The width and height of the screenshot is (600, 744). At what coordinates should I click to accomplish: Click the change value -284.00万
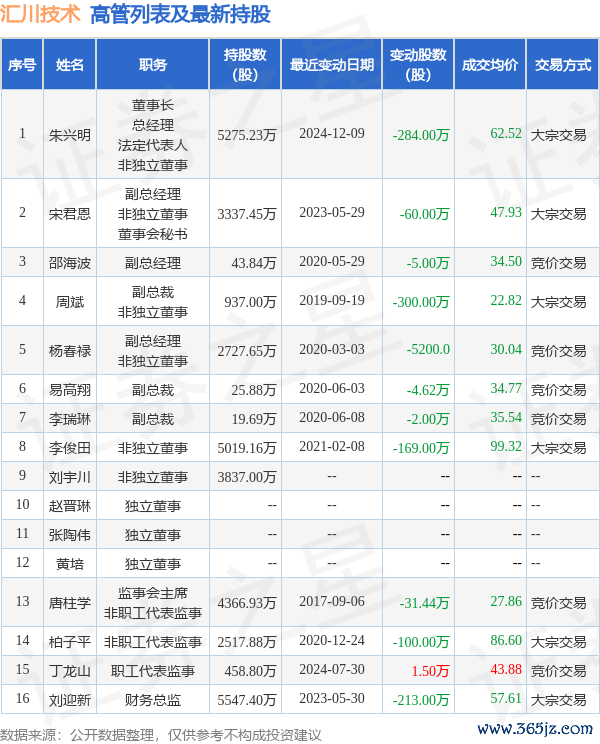(421, 135)
